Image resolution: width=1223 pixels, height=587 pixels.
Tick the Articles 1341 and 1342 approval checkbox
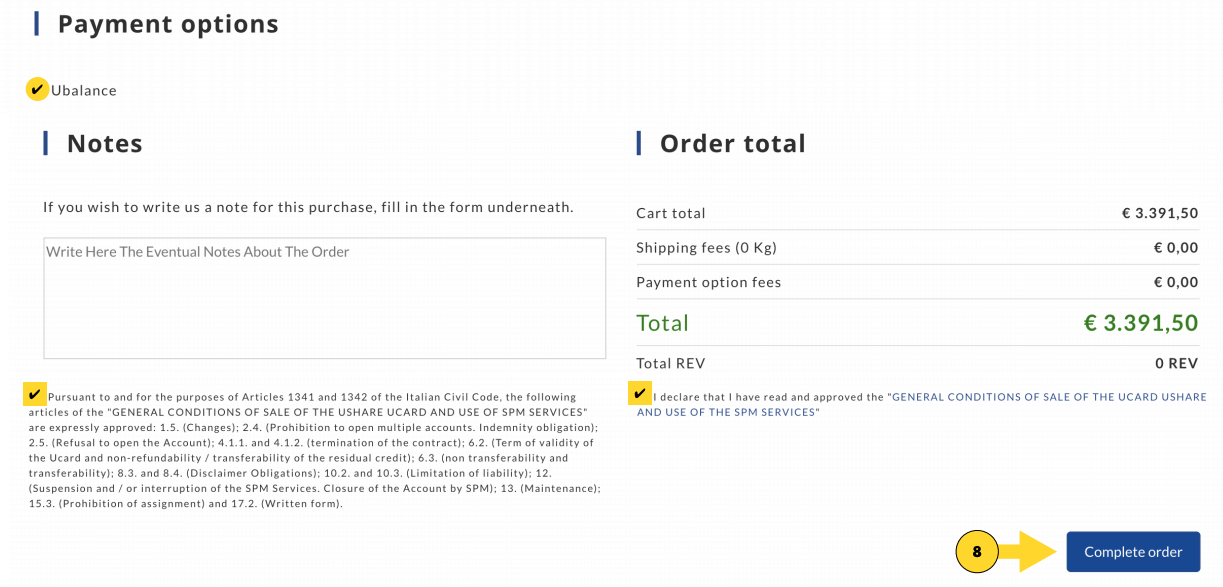coord(35,394)
